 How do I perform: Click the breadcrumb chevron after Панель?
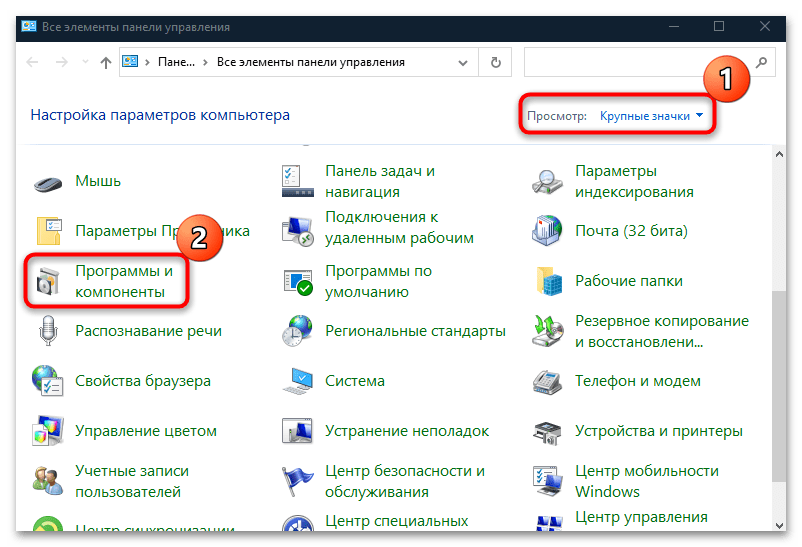pyautogui.click(x=208, y=62)
